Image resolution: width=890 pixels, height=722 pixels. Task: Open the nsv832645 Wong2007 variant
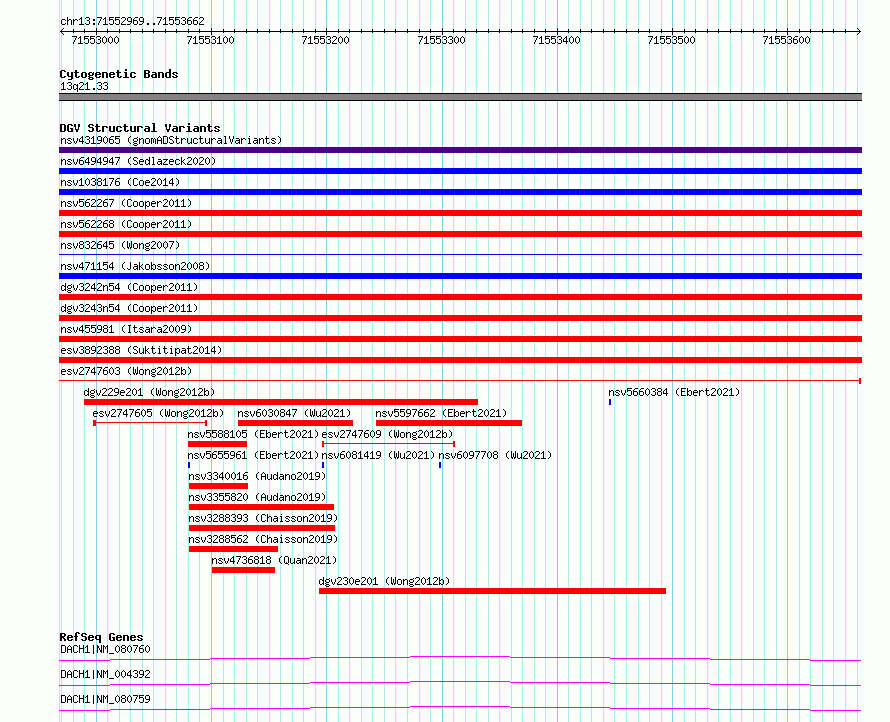[120, 245]
